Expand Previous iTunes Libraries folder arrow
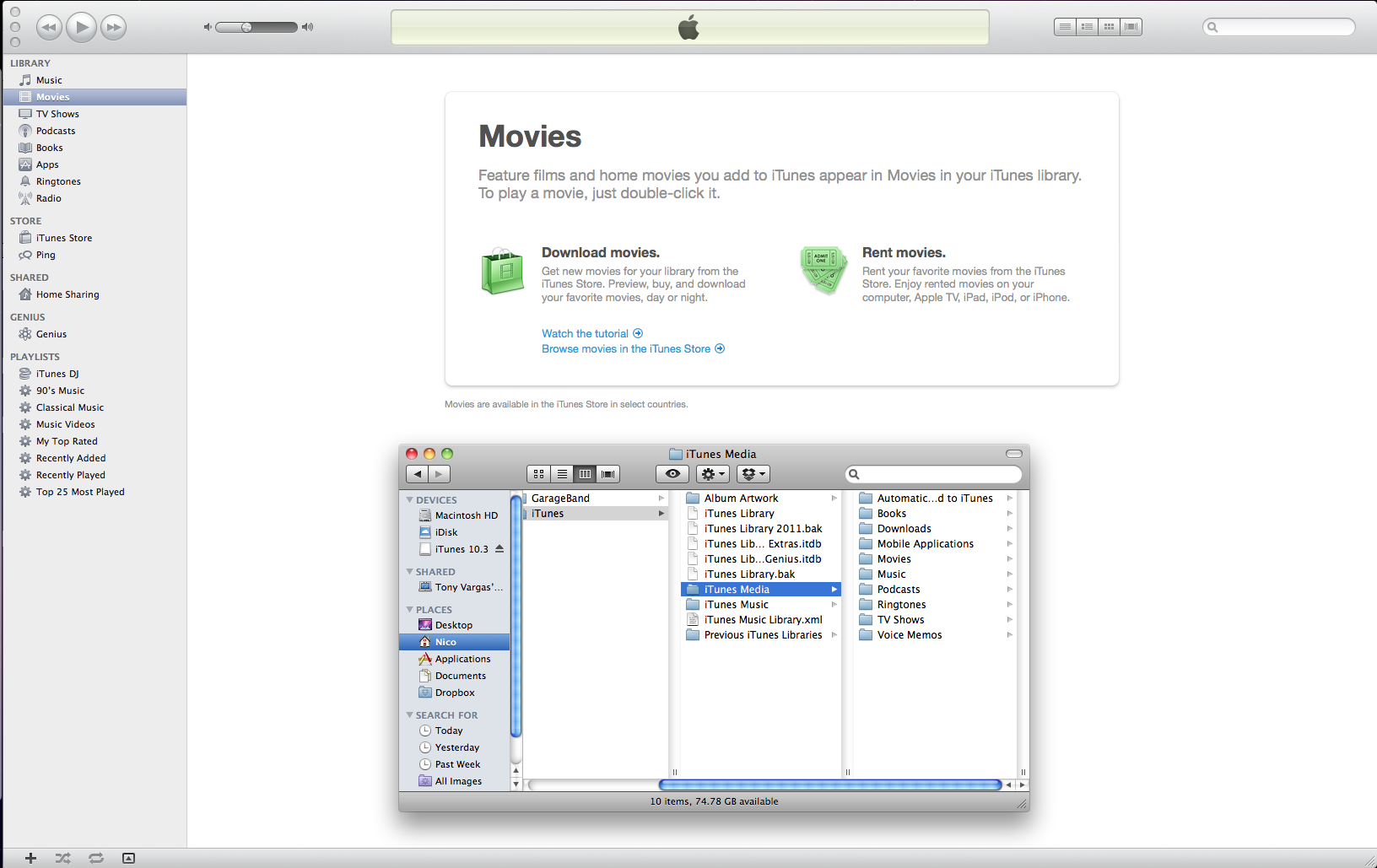Viewport: 1377px width, 868px height. 834,635
